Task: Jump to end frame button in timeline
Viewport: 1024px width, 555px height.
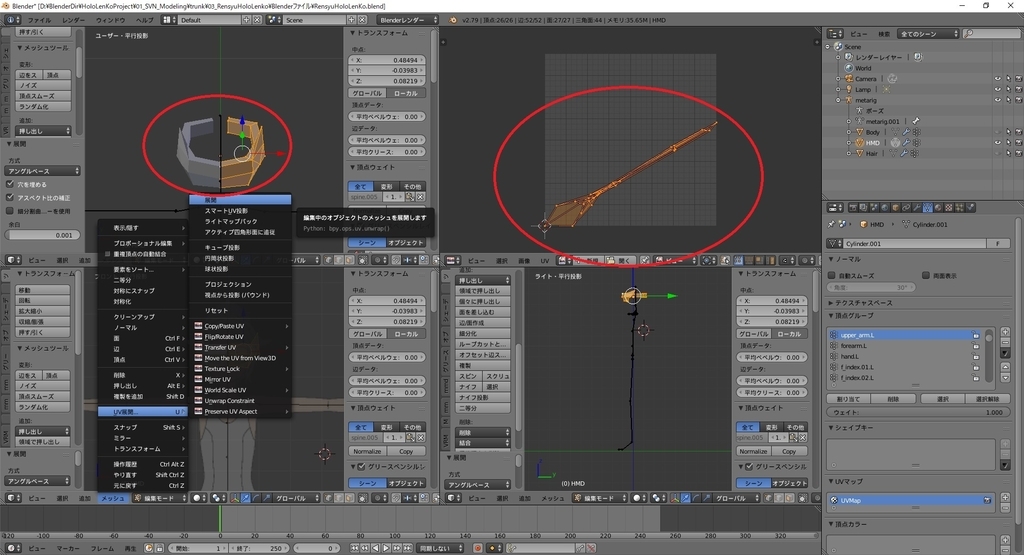Action: click(407, 548)
